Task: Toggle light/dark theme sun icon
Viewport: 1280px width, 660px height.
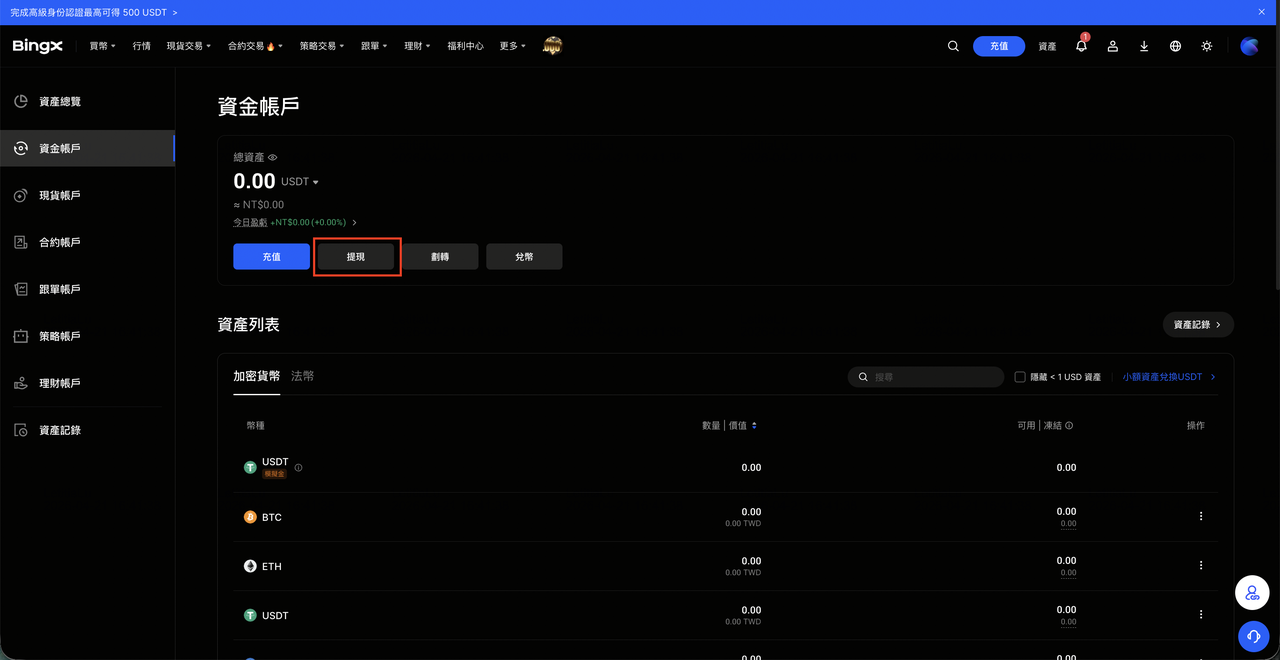Action: (x=1207, y=46)
